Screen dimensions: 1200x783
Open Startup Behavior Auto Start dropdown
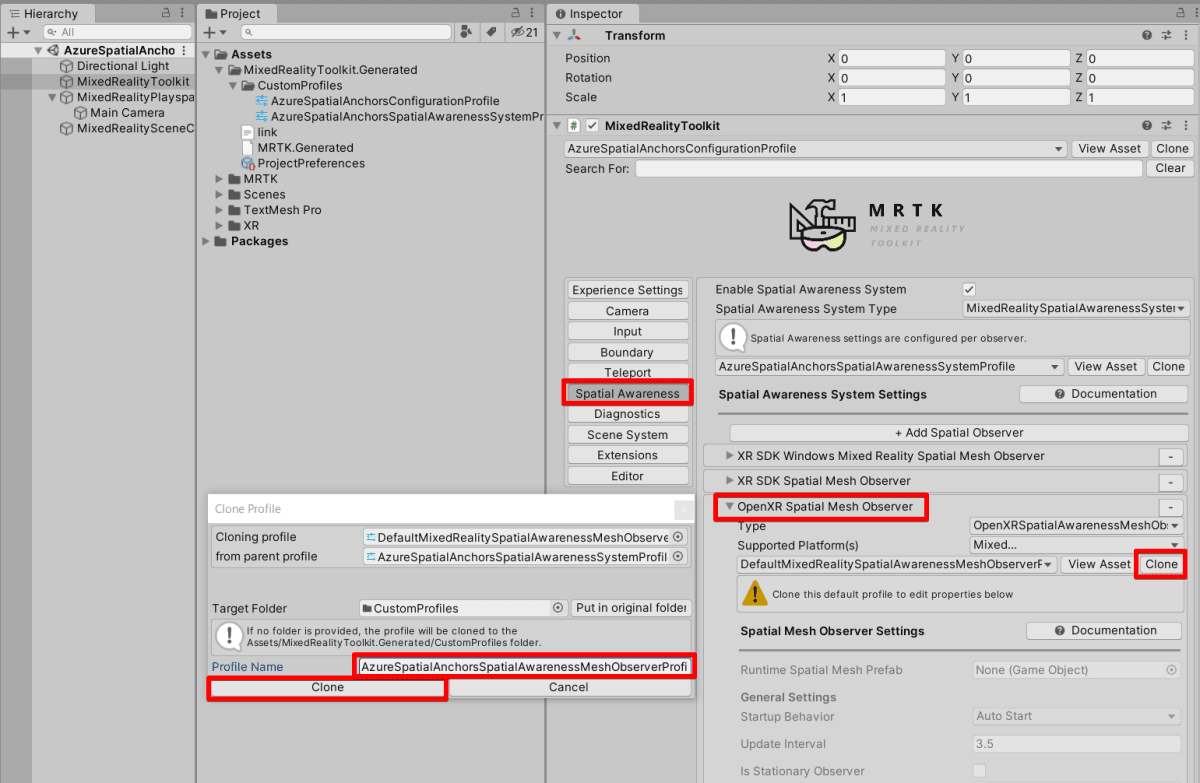(1078, 716)
